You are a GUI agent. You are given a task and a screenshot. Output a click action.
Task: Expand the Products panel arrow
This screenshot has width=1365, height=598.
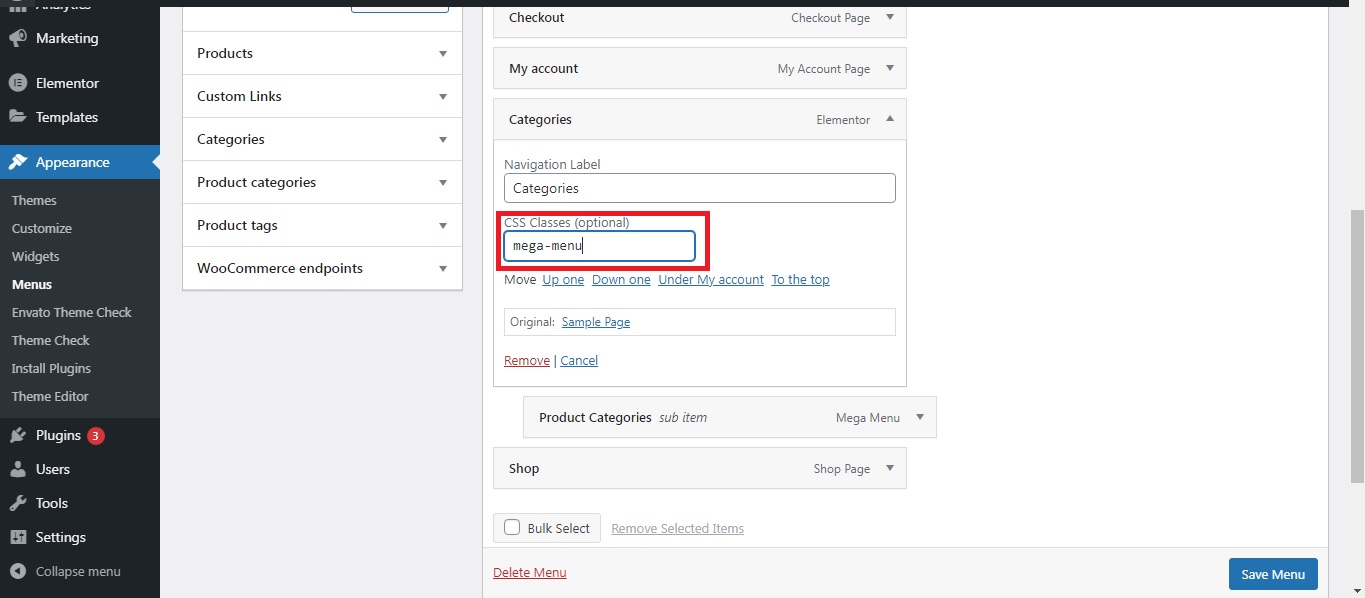pos(443,54)
